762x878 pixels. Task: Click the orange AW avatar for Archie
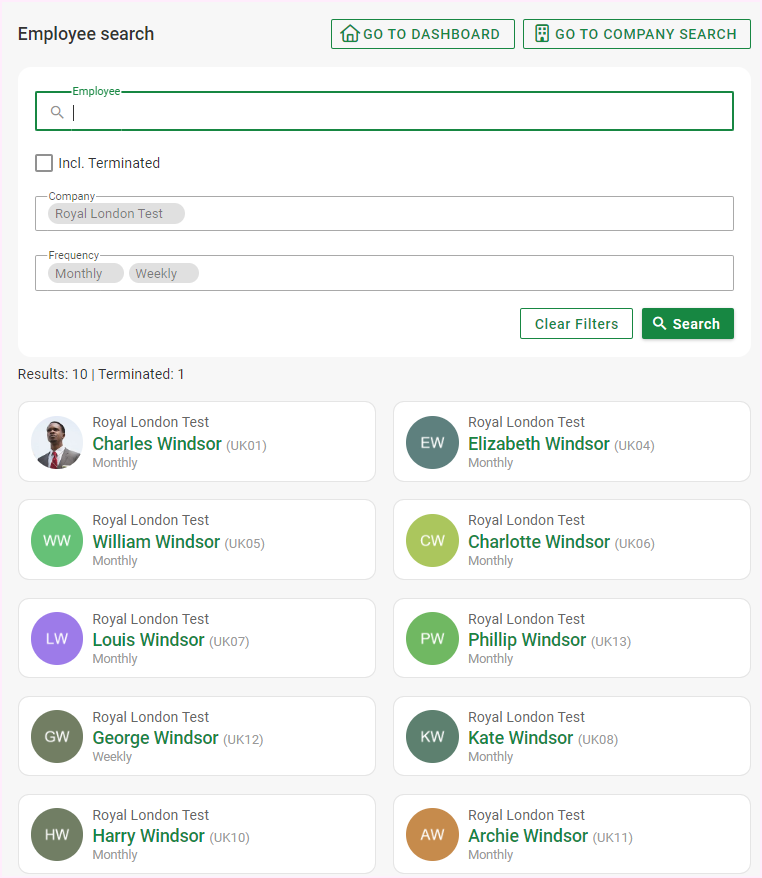pos(432,834)
